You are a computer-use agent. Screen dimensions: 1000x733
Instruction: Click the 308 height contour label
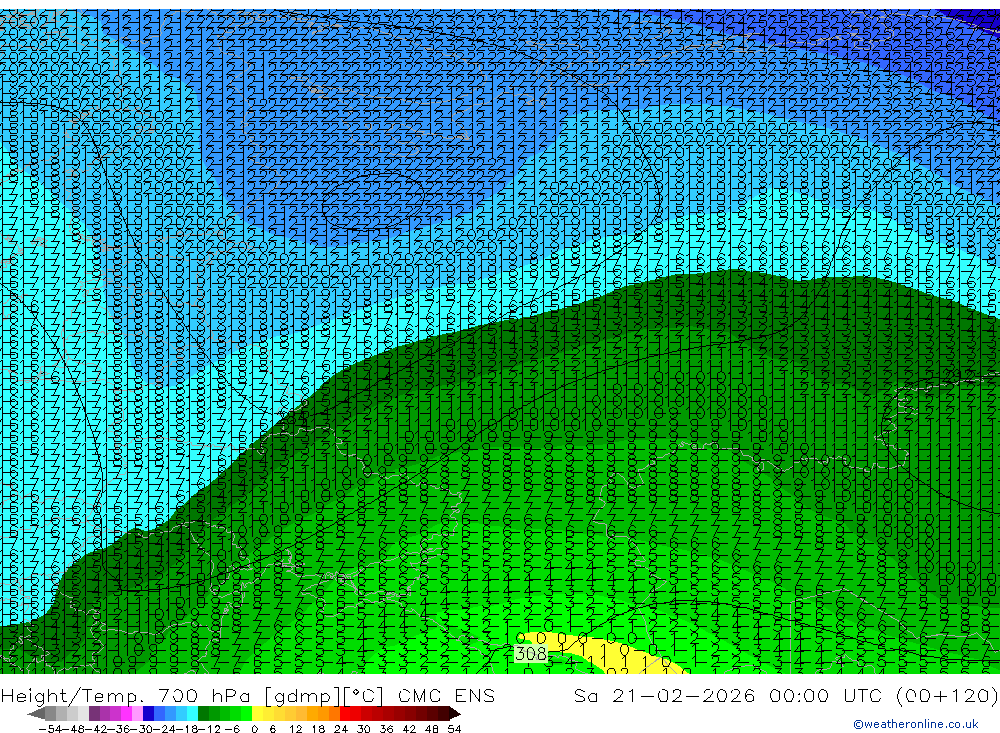click(x=531, y=653)
